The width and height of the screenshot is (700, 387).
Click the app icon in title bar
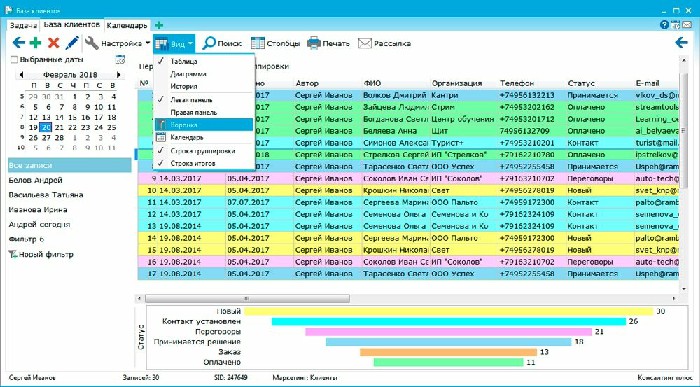coord(9,10)
